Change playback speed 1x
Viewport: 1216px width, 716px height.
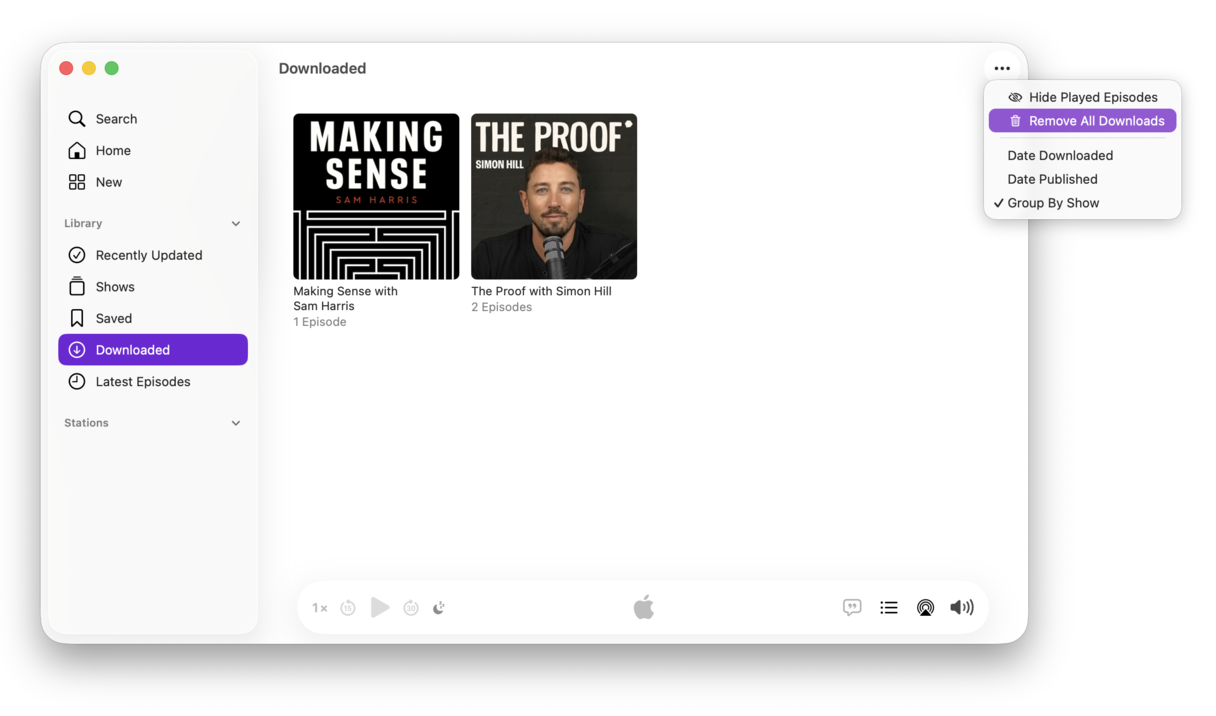(319, 608)
